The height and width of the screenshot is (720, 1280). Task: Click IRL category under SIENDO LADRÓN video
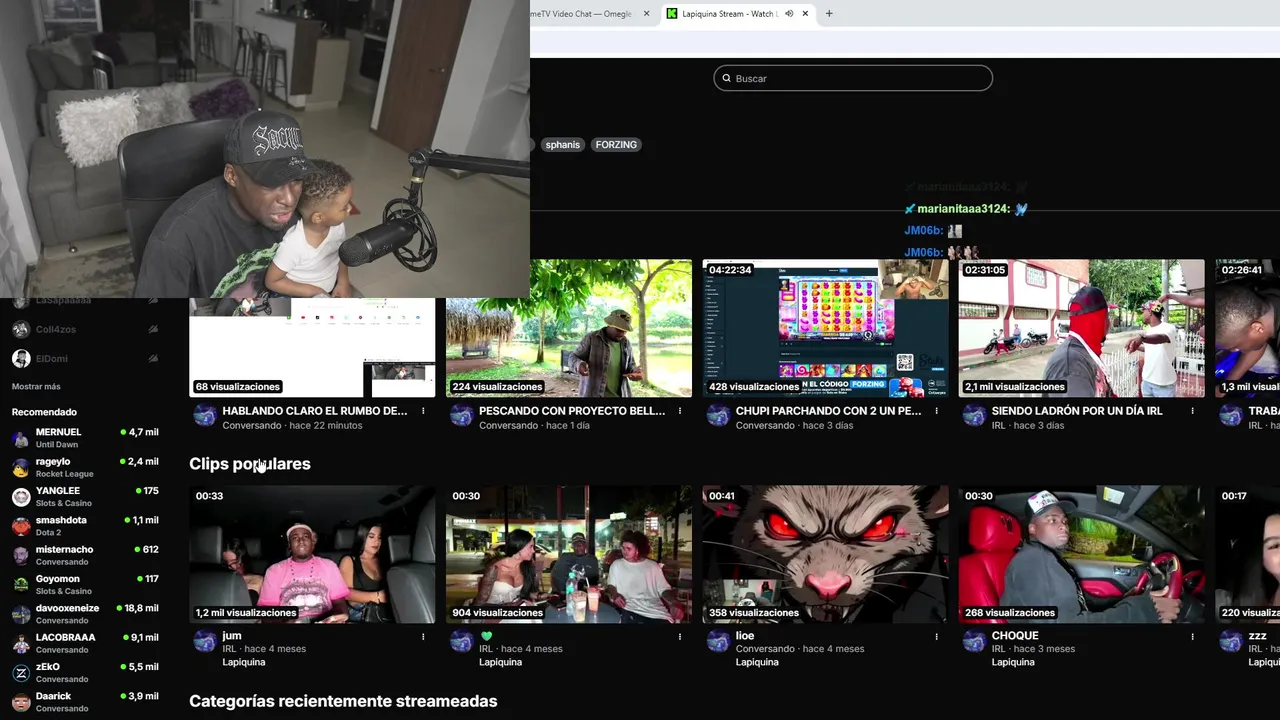(x=998, y=426)
